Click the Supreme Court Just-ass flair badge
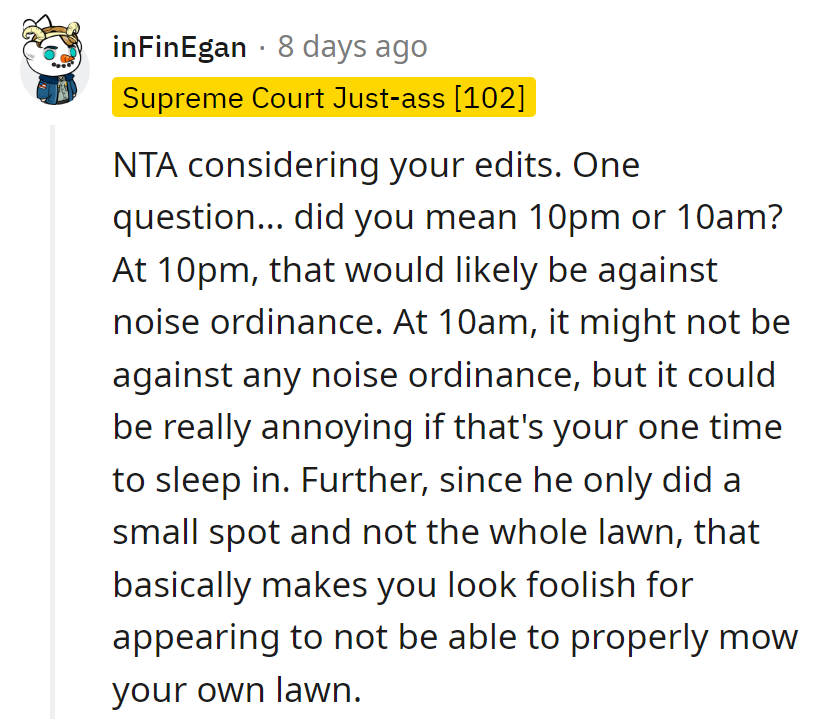This screenshot has width=823, height=719. click(x=324, y=98)
